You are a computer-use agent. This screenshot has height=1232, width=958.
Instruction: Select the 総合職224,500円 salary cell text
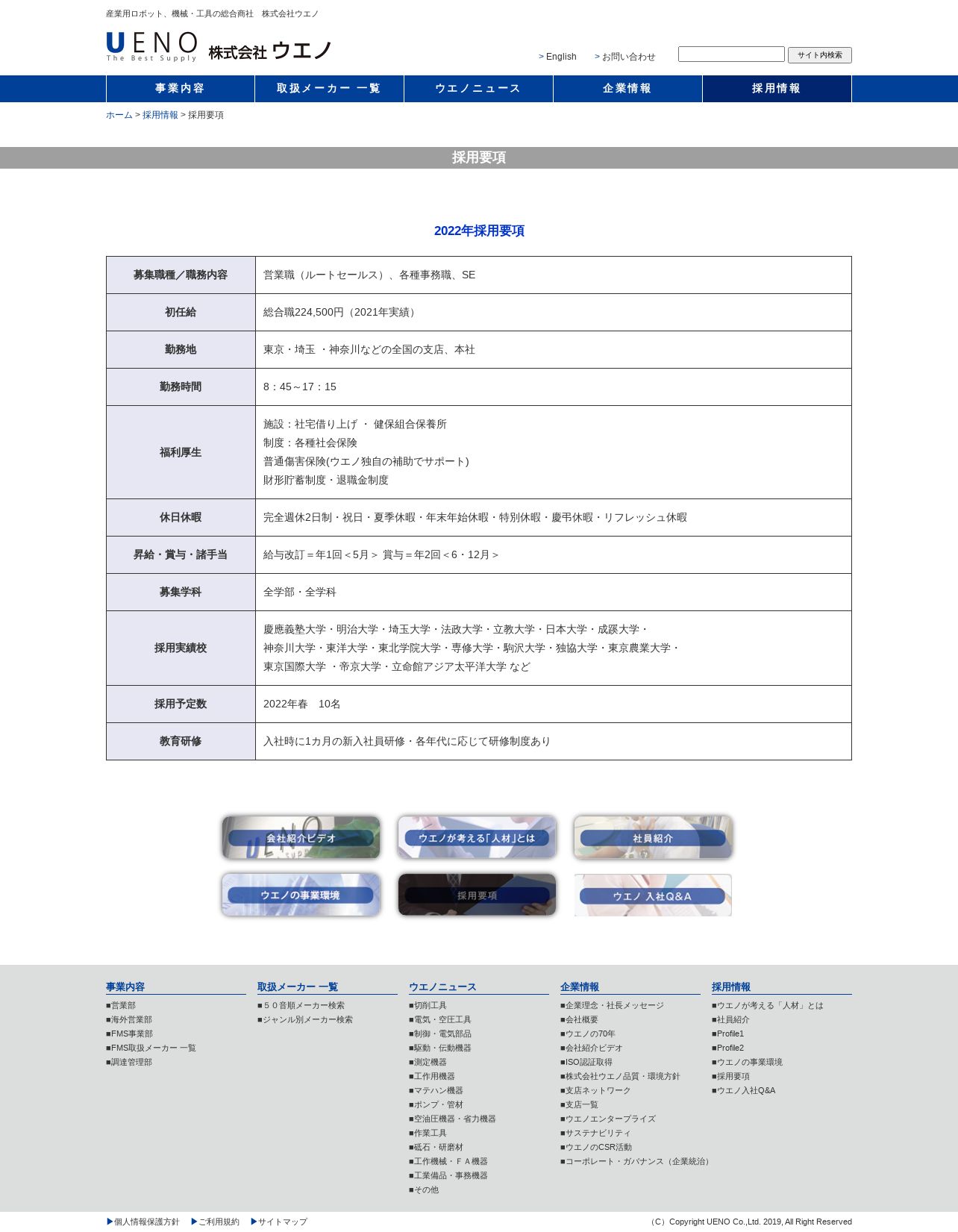pos(341,313)
